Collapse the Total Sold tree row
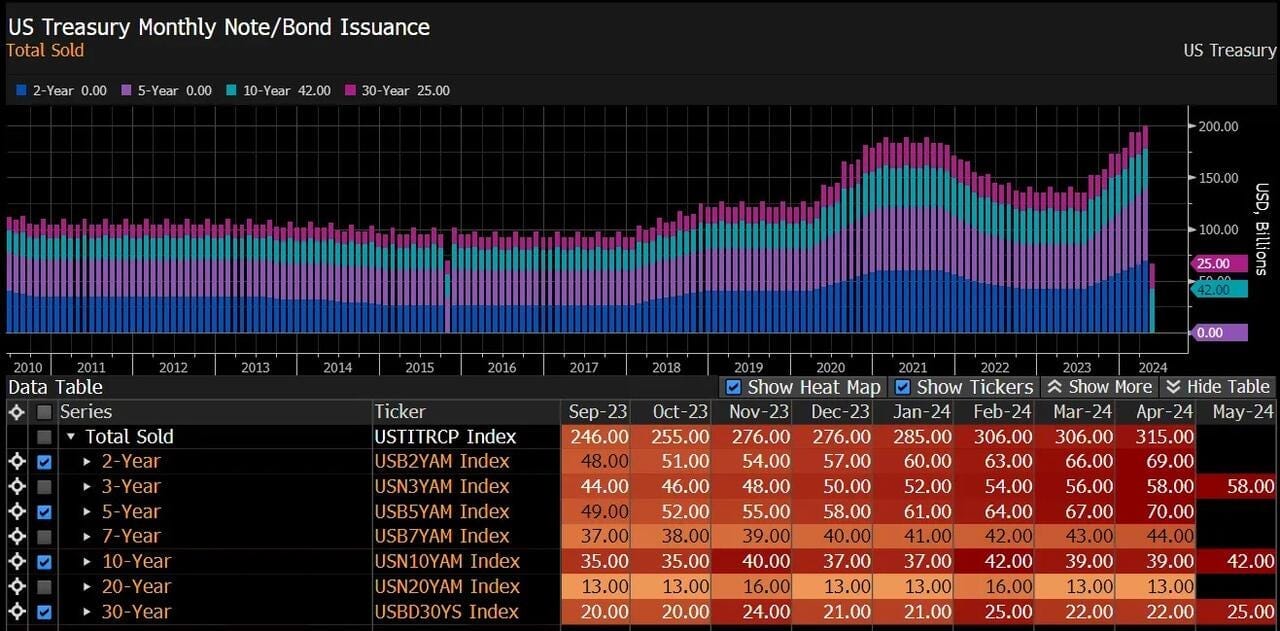This screenshot has width=1280, height=631. (71, 437)
